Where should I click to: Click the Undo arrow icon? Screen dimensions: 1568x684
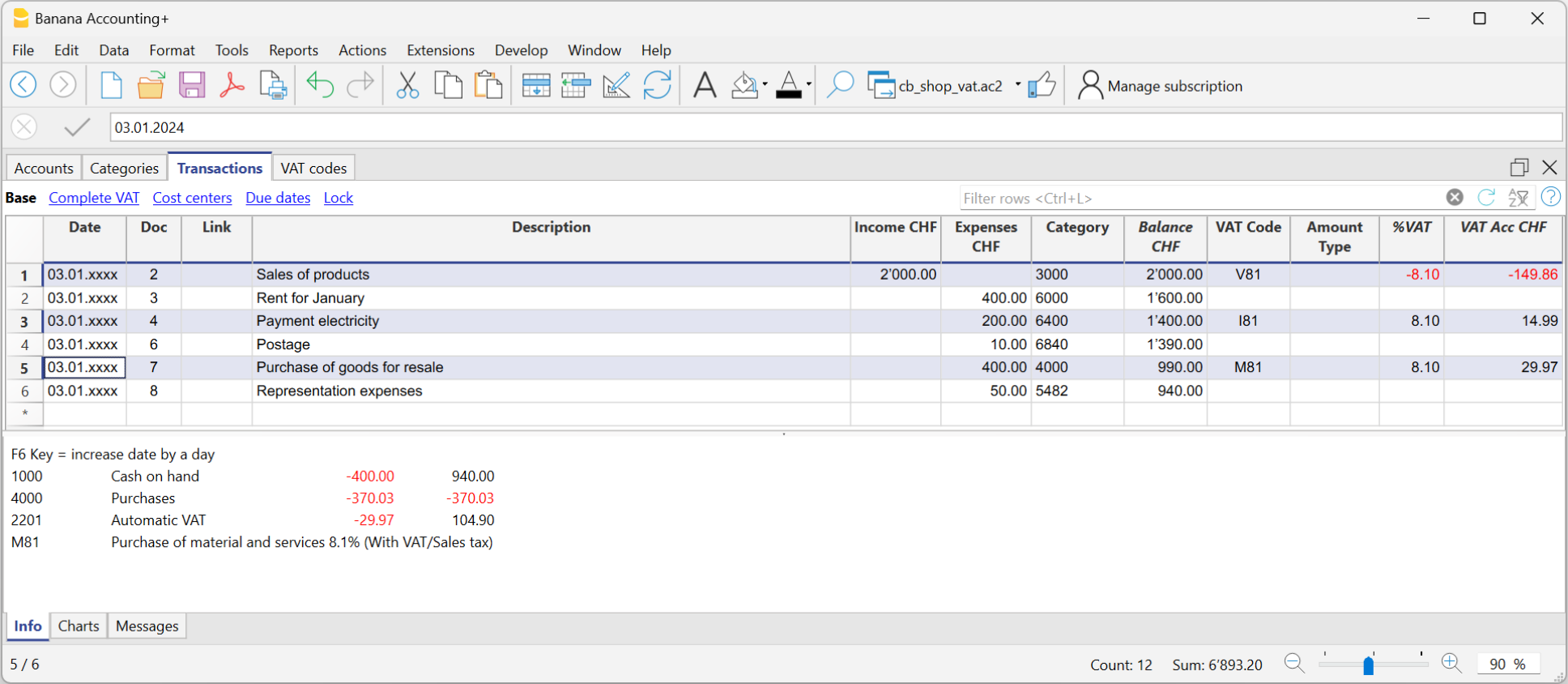click(320, 85)
